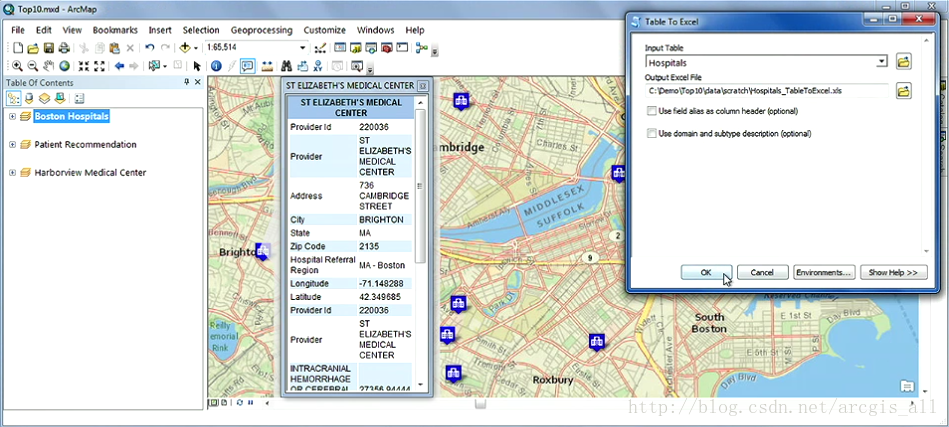Screen dimensions: 949x427
Task: Select the Identify tool icon
Action: pyautogui.click(x=215, y=66)
